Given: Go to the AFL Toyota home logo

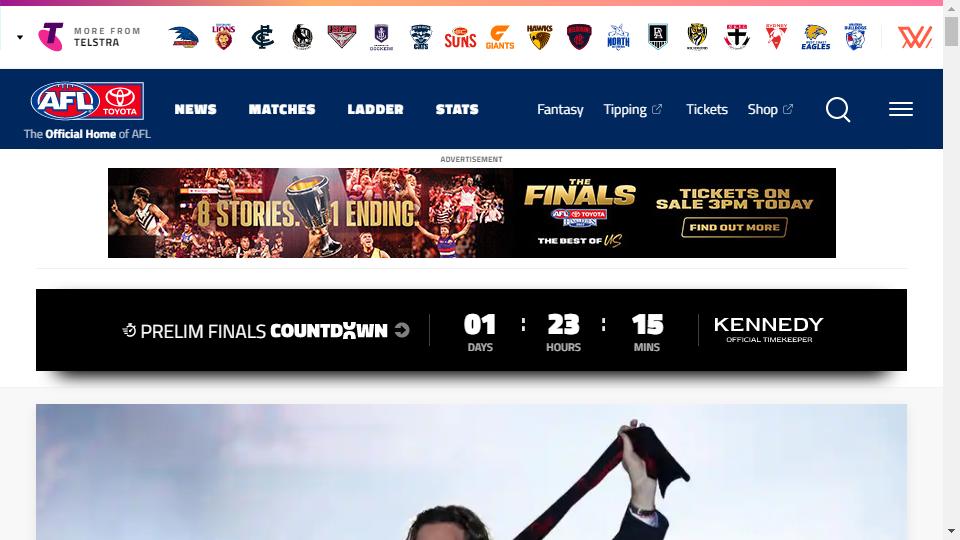Looking at the screenshot, I should (87, 101).
